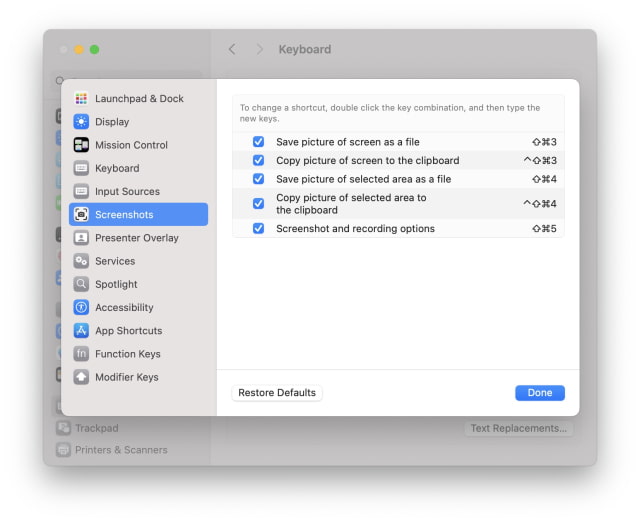This screenshot has height=523, width=640.
Task: Click the Restore Defaults button
Action: (x=277, y=393)
